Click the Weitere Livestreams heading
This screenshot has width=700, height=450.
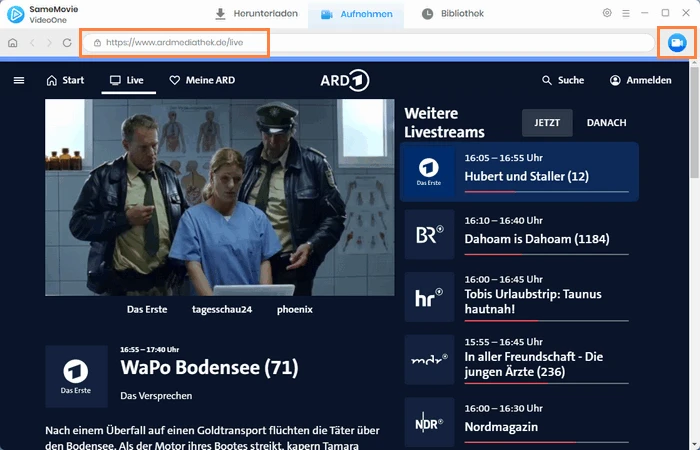(444, 123)
